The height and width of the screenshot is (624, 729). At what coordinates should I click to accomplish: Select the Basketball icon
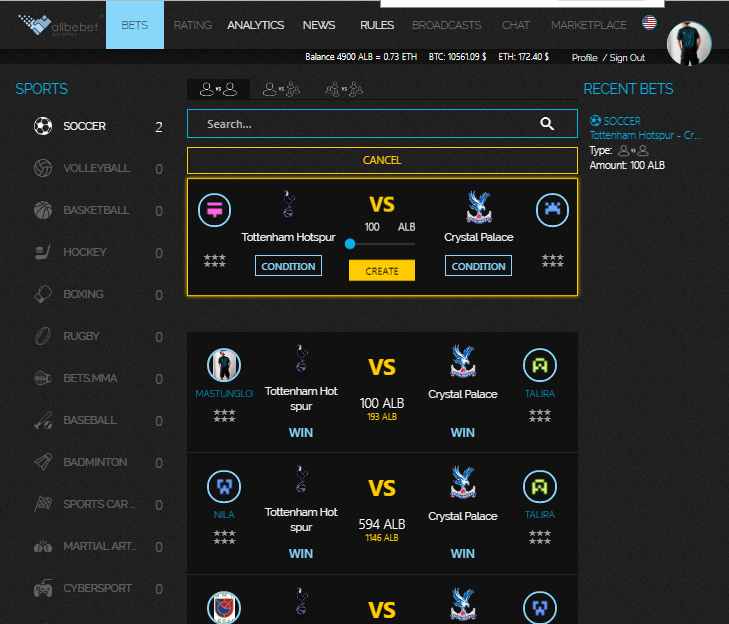click(43, 210)
